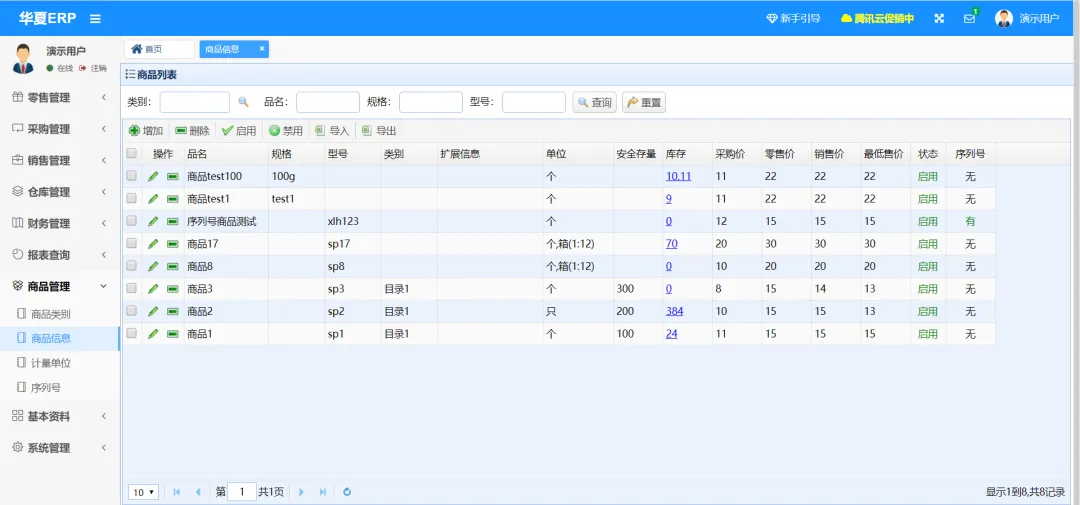
Task: Expand the 销售管理 sidebar menu
Action: coord(60,161)
